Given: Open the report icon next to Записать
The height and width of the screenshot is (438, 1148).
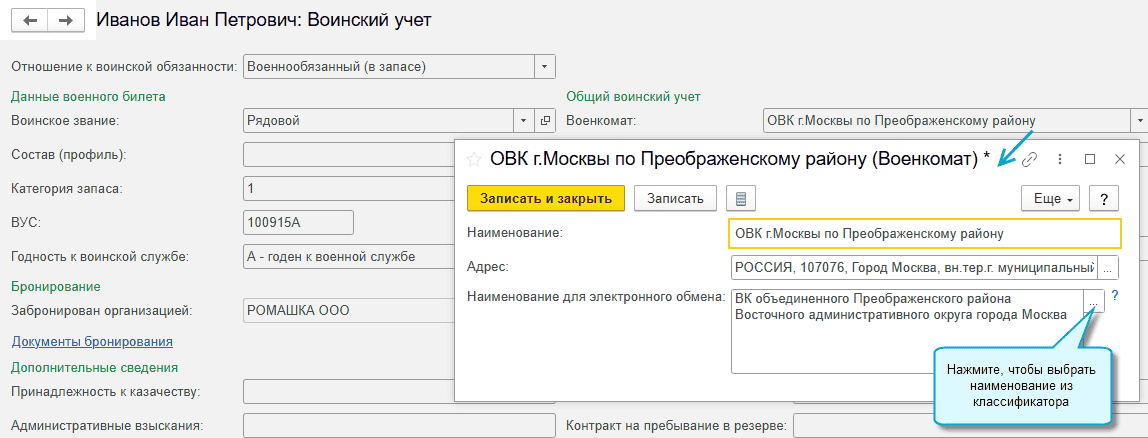Looking at the screenshot, I should point(741,198).
